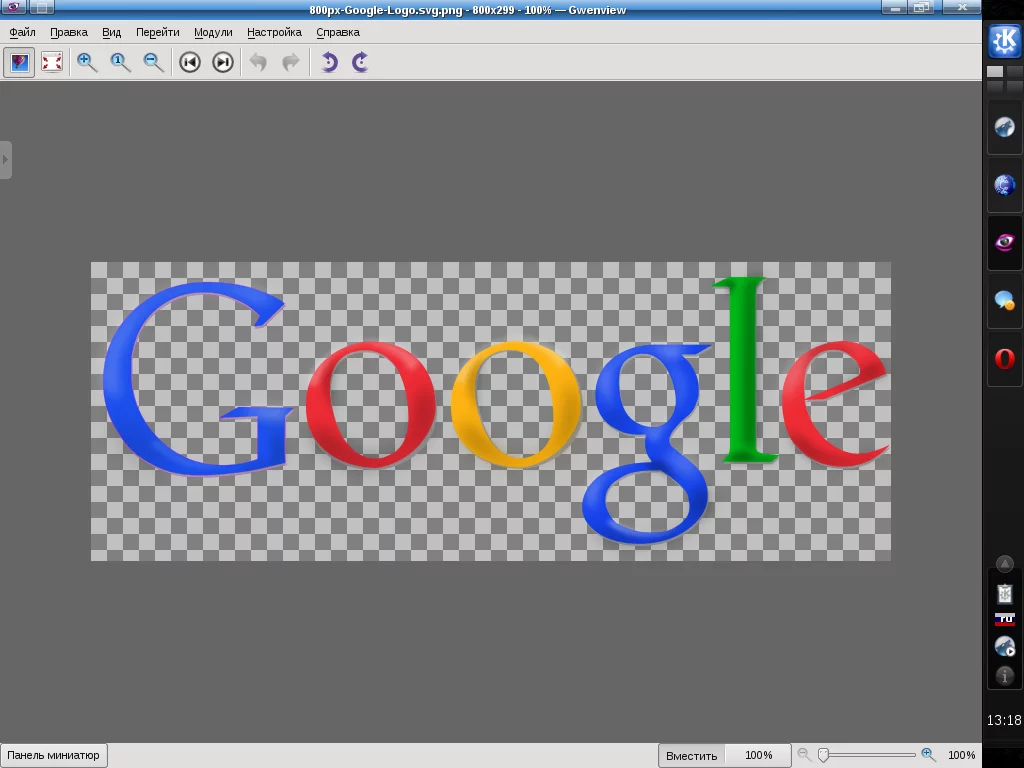Image resolution: width=1024 pixels, height=768 pixels.
Task: Go to the previous image
Action: point(190,62)
